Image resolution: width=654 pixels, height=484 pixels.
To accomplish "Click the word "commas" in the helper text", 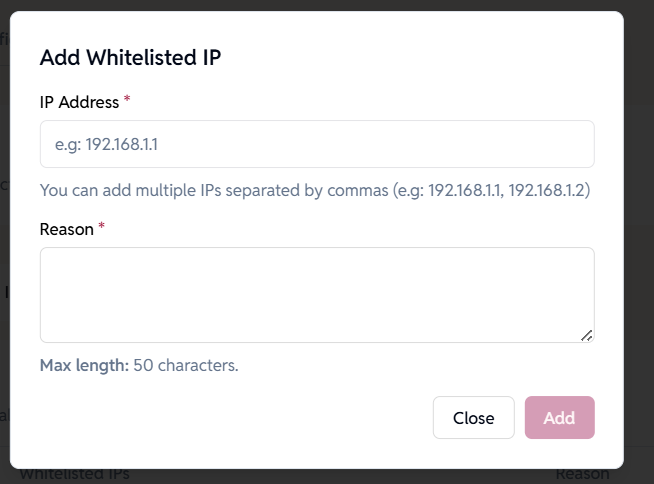I will coord(356,190).
